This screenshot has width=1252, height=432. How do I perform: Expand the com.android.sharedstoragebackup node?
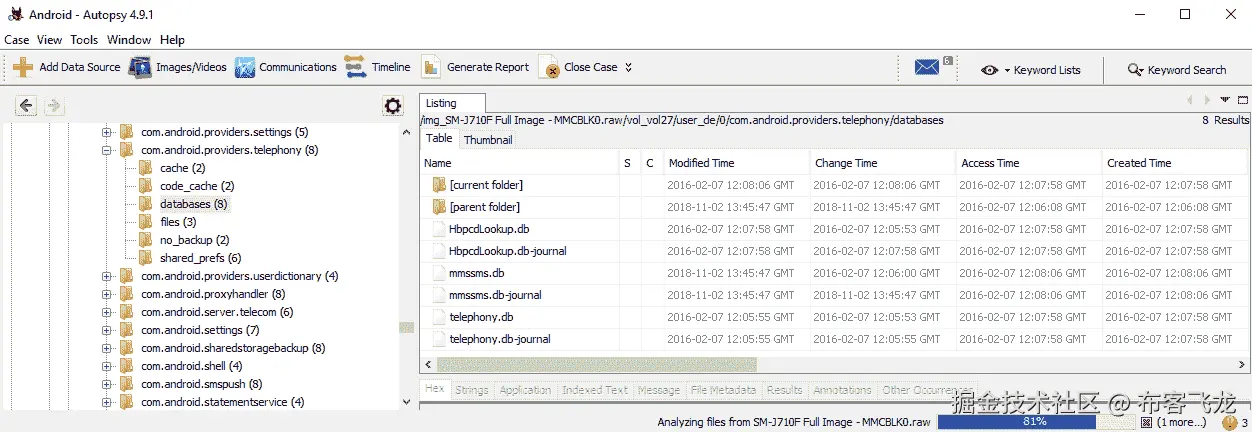[x=107, y=348]
